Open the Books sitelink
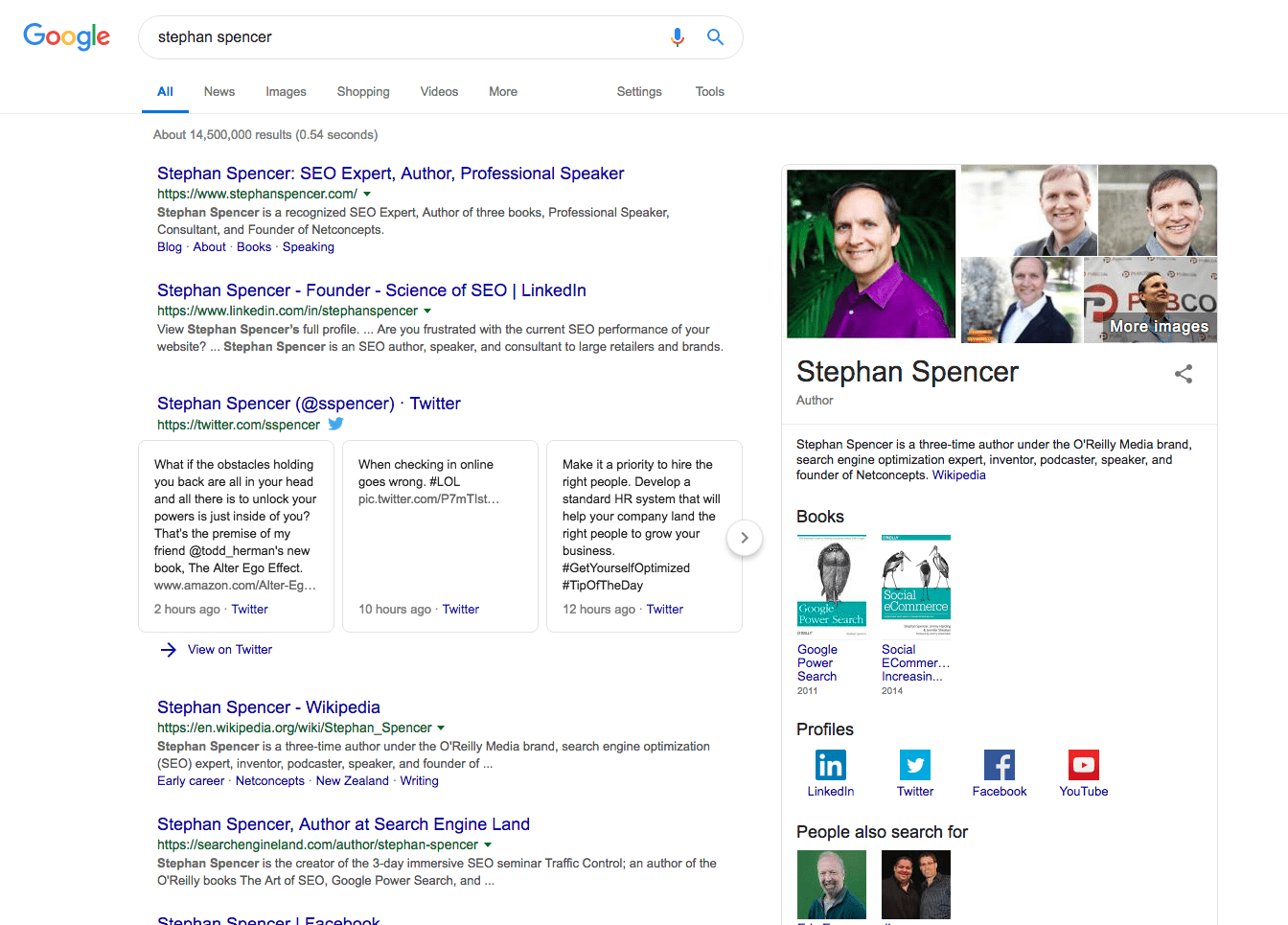Viewport: 1288px width, 925px height. click(x=254, y=247)
